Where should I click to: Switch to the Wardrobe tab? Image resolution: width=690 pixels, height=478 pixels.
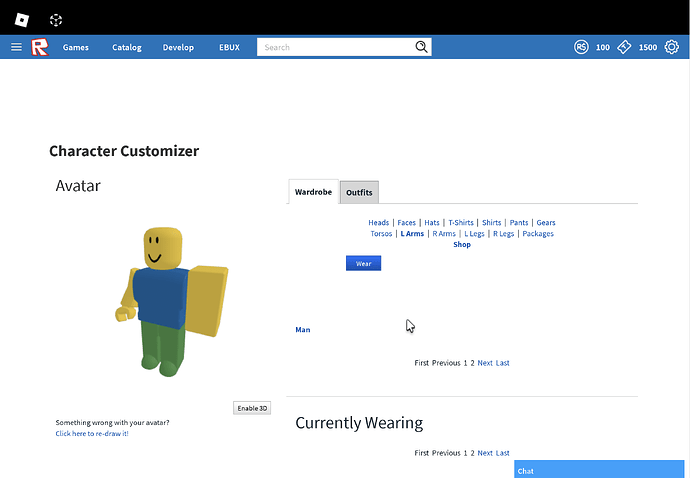[313, 192]
